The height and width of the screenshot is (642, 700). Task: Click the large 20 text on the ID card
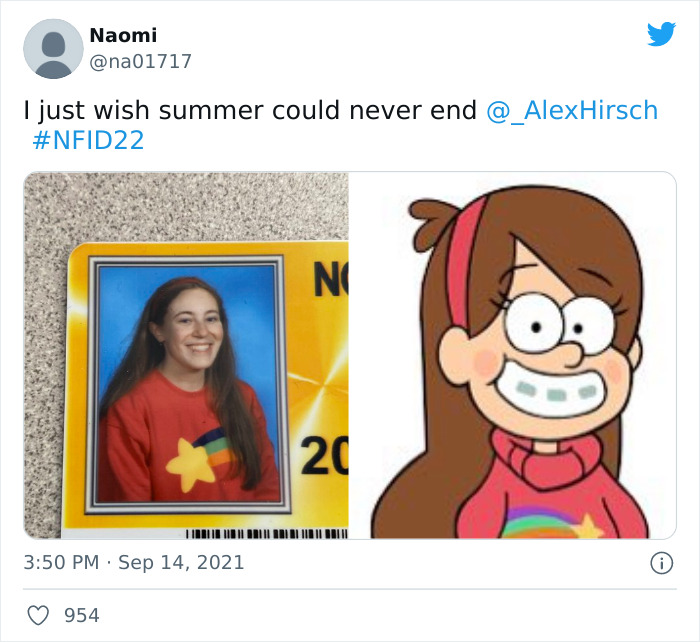[324, 455]
